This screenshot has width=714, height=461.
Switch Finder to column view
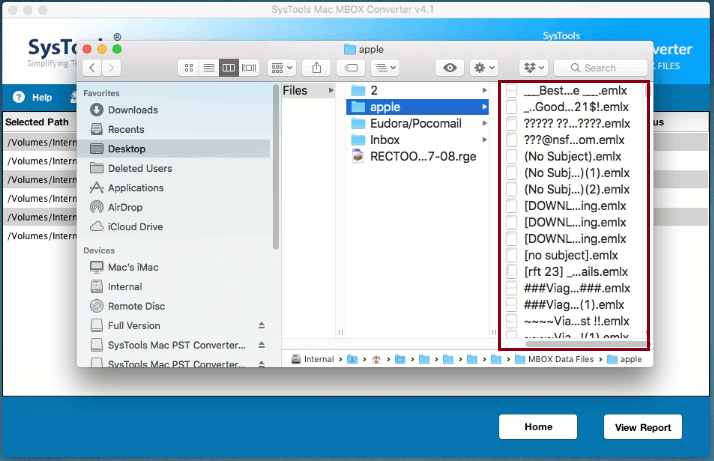[x=229, y=68]
